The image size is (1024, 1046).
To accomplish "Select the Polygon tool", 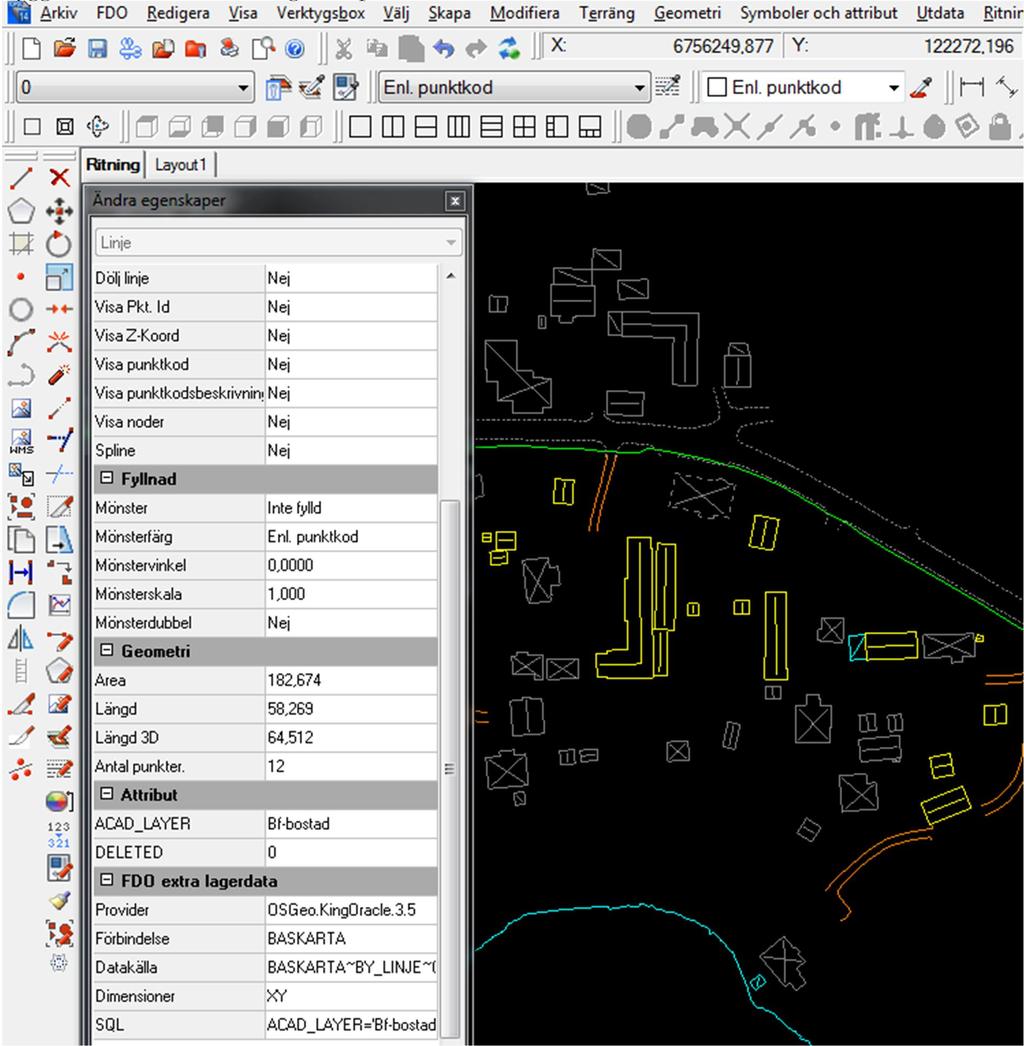I will [21, 211].
